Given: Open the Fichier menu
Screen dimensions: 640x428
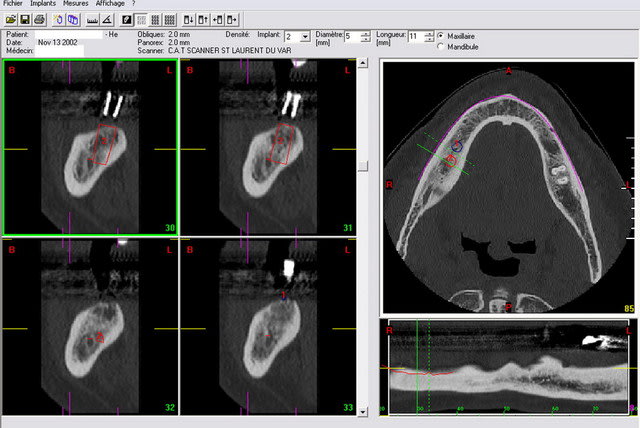Looking at the screenshot, I should pyautogui.click(x=13, y=4).
